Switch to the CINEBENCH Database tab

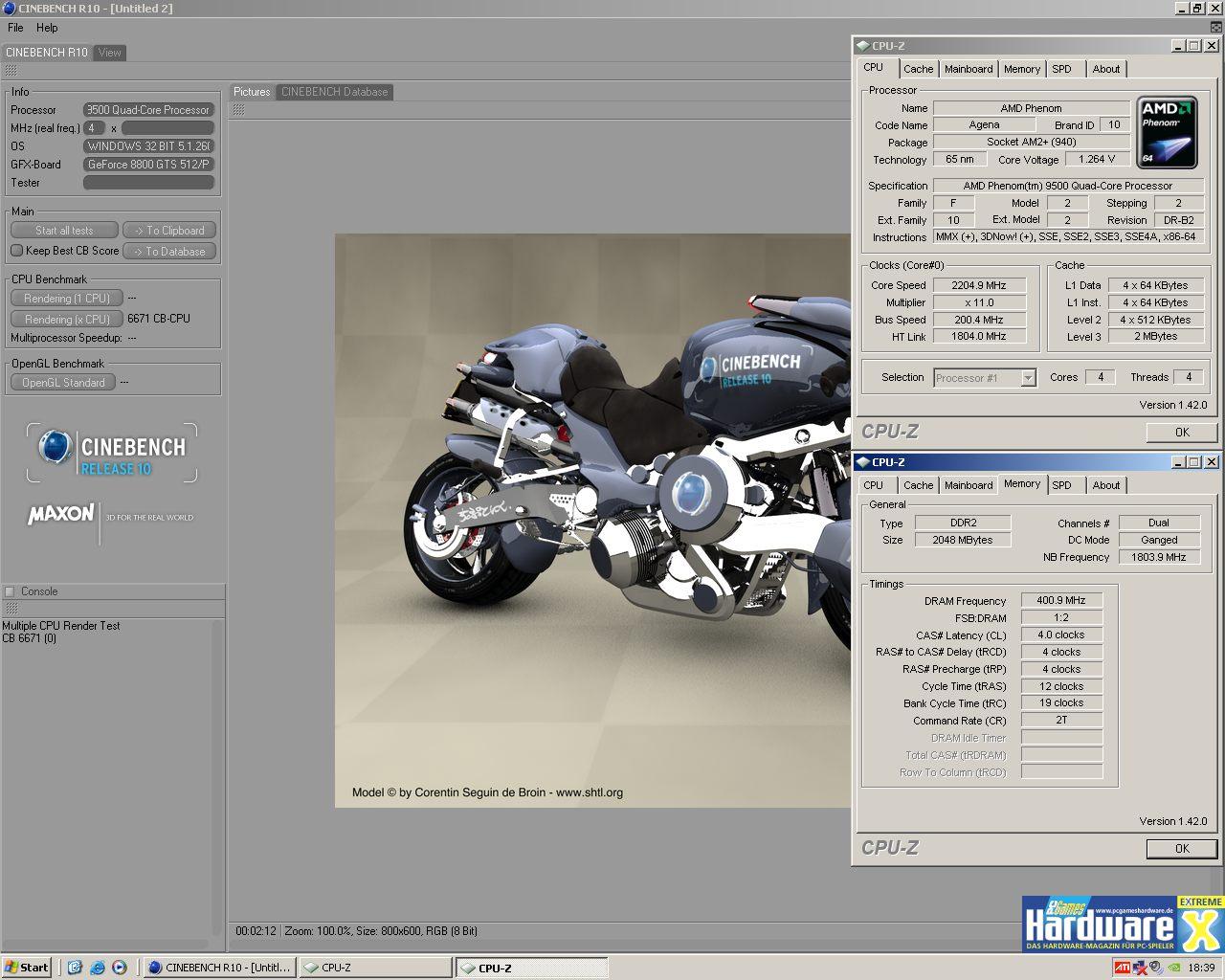(335, 92)
